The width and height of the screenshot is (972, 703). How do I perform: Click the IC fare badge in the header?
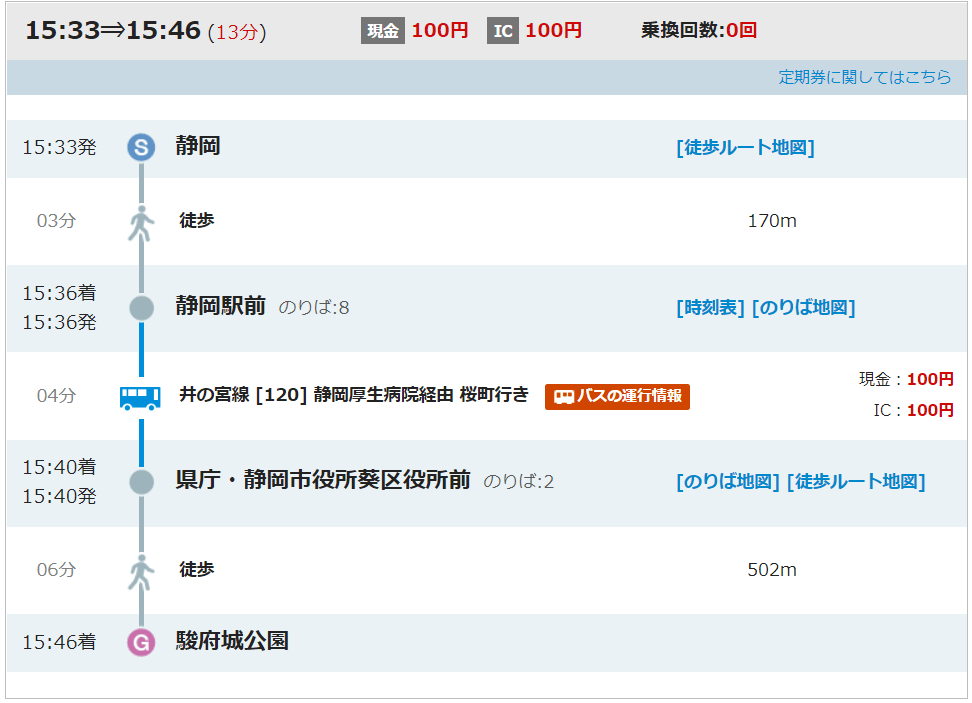click(x=503, y=31)
